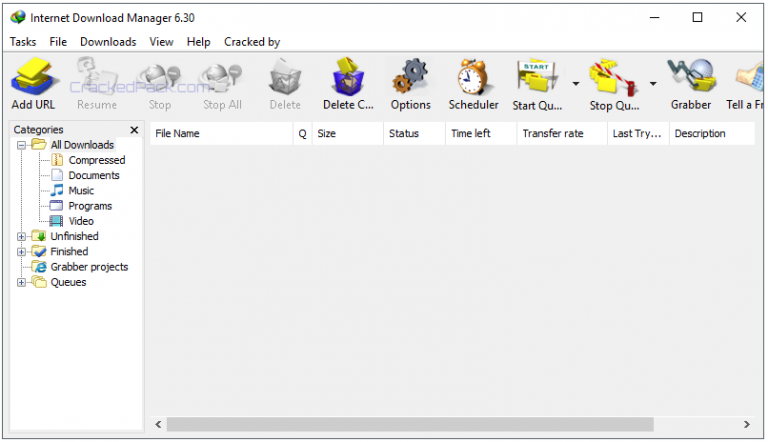Image resolution: width=768 pixels, height=442 pixels.
Task: Click the Add URL toolbar icon
Action: click(x=33, y=76)
